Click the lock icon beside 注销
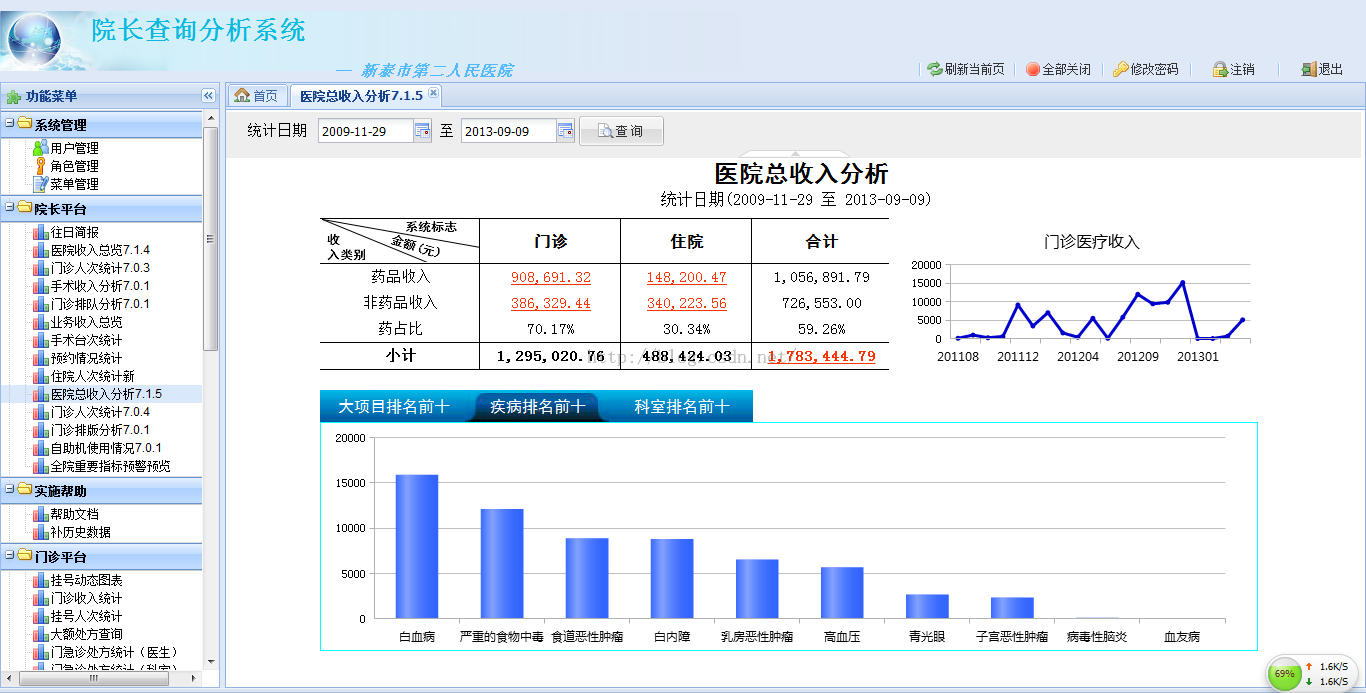The image size is (1366, 693). pyautogui.click(x=1220, y=69)
